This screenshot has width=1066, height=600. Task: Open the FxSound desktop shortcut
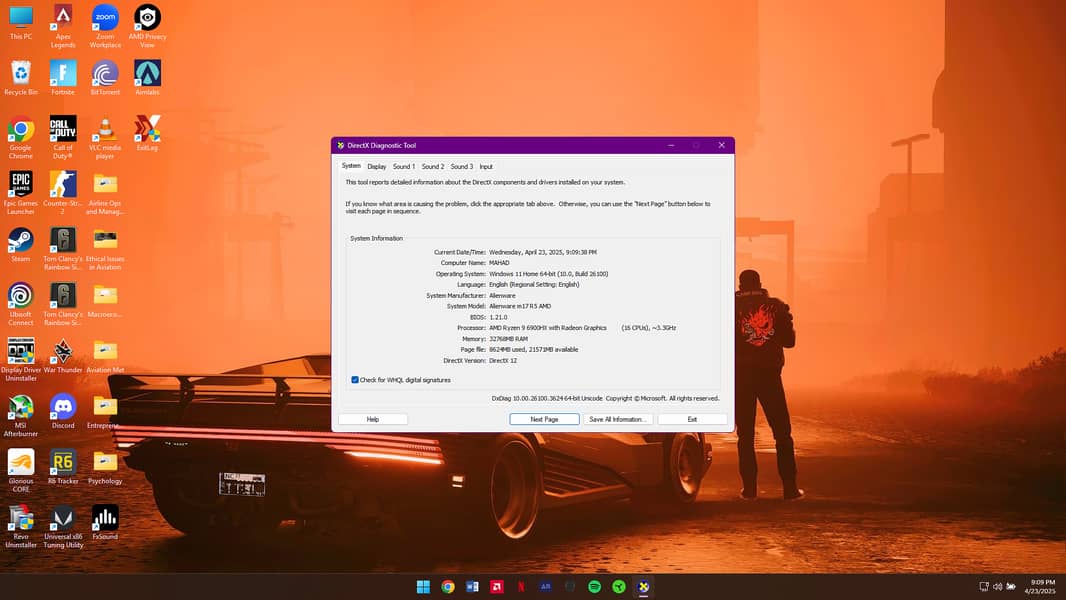[105, 522]
